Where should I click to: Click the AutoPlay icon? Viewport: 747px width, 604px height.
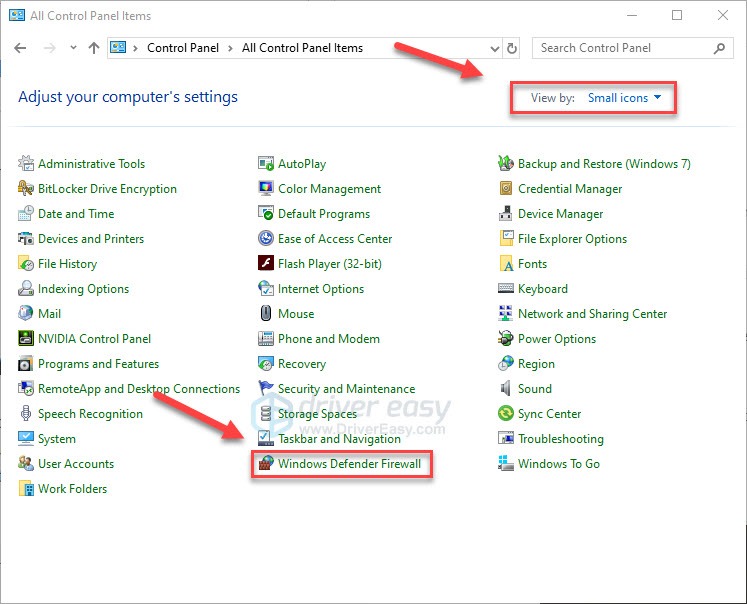pos(266,163)
